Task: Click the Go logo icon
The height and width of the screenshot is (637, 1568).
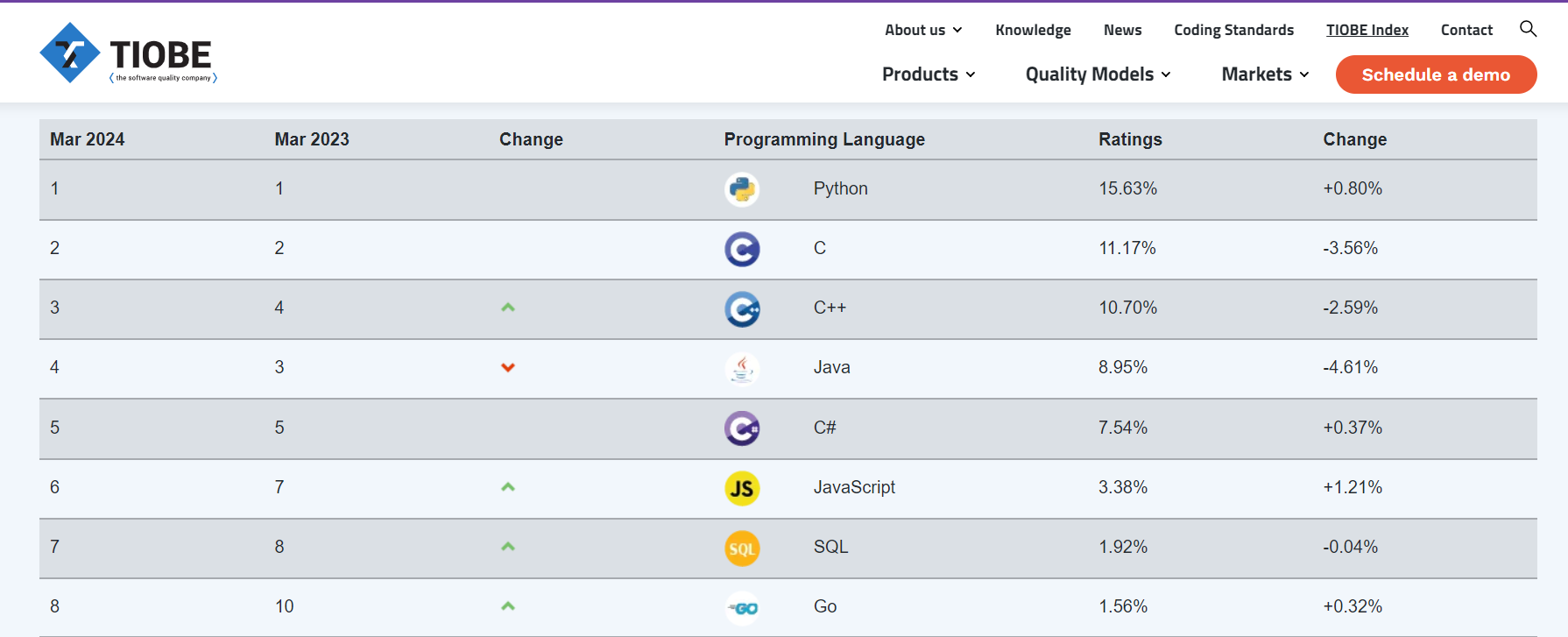Action: pos(742,607)
